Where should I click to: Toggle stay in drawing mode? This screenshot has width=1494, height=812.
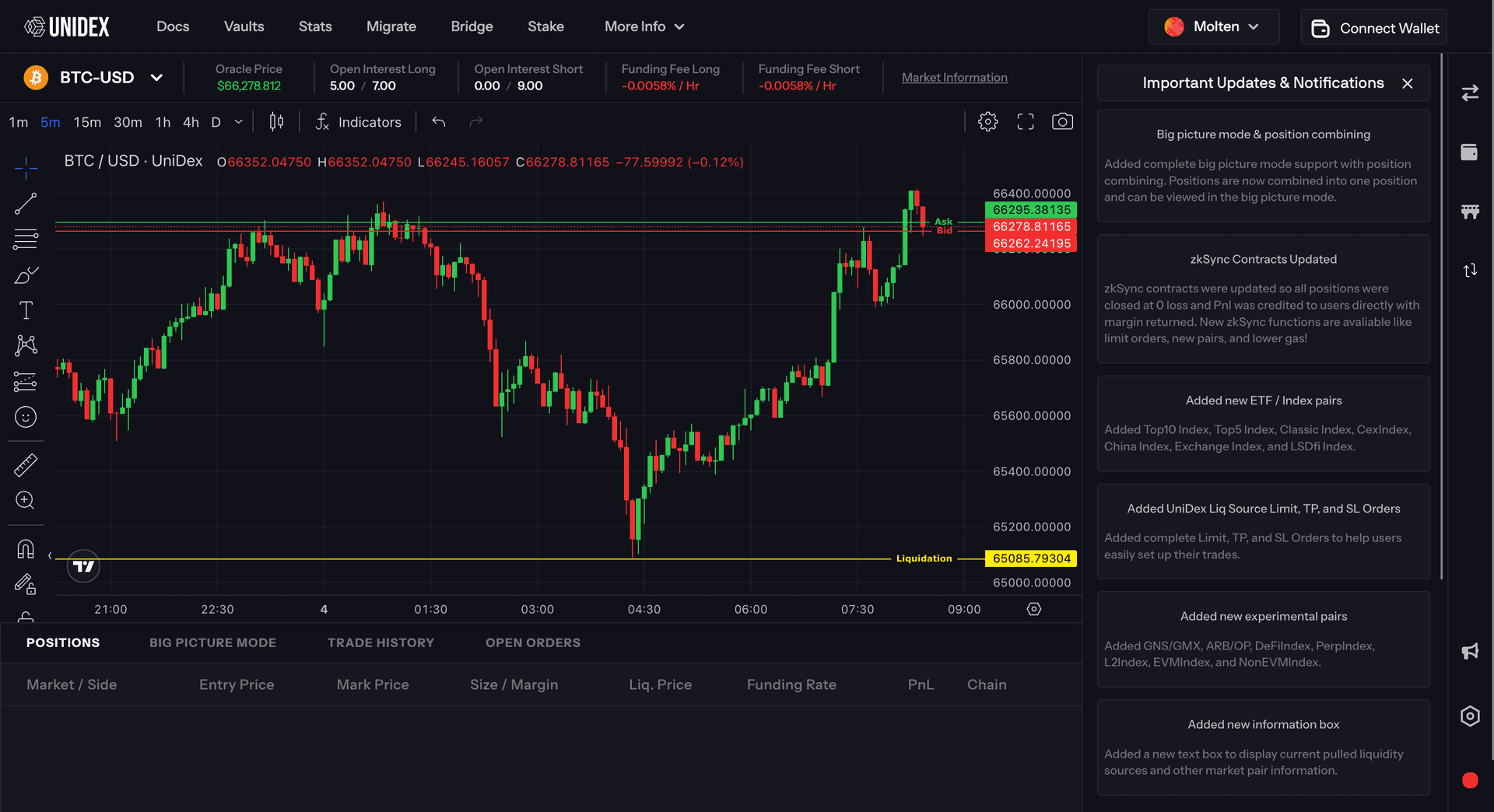point(26,584)
